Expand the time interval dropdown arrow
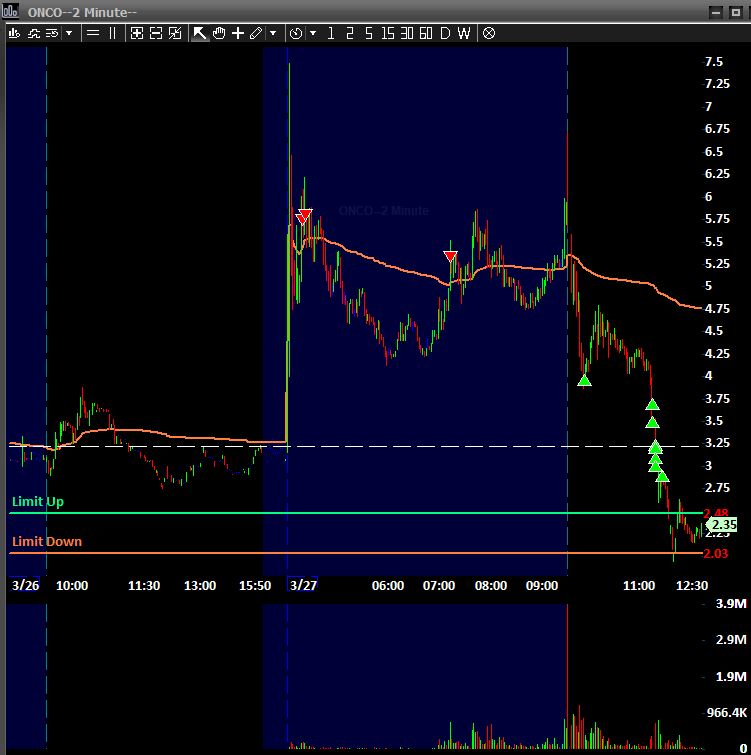 [x=313, y=33]
